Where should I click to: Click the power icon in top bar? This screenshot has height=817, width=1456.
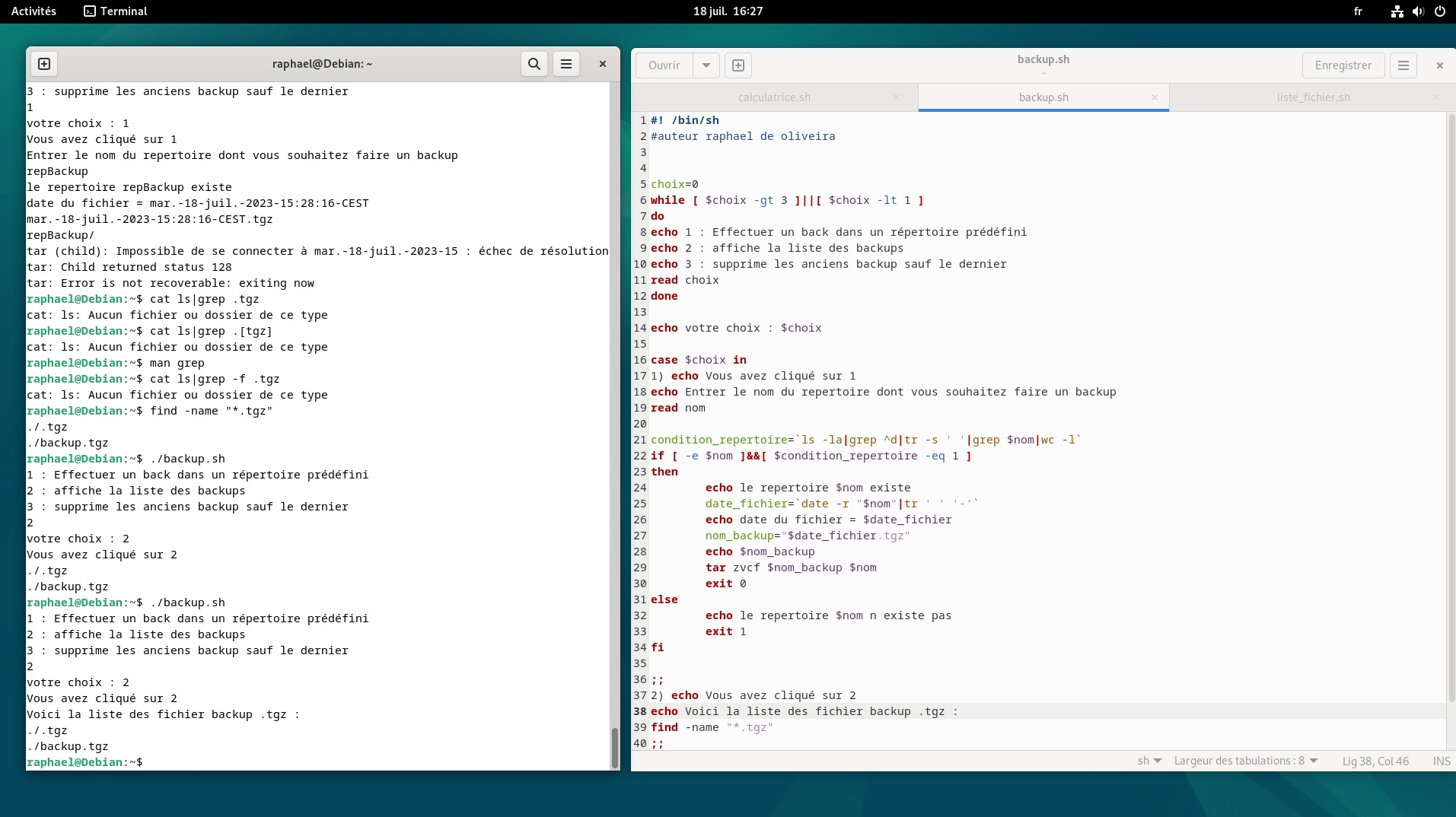[1439, 11]
